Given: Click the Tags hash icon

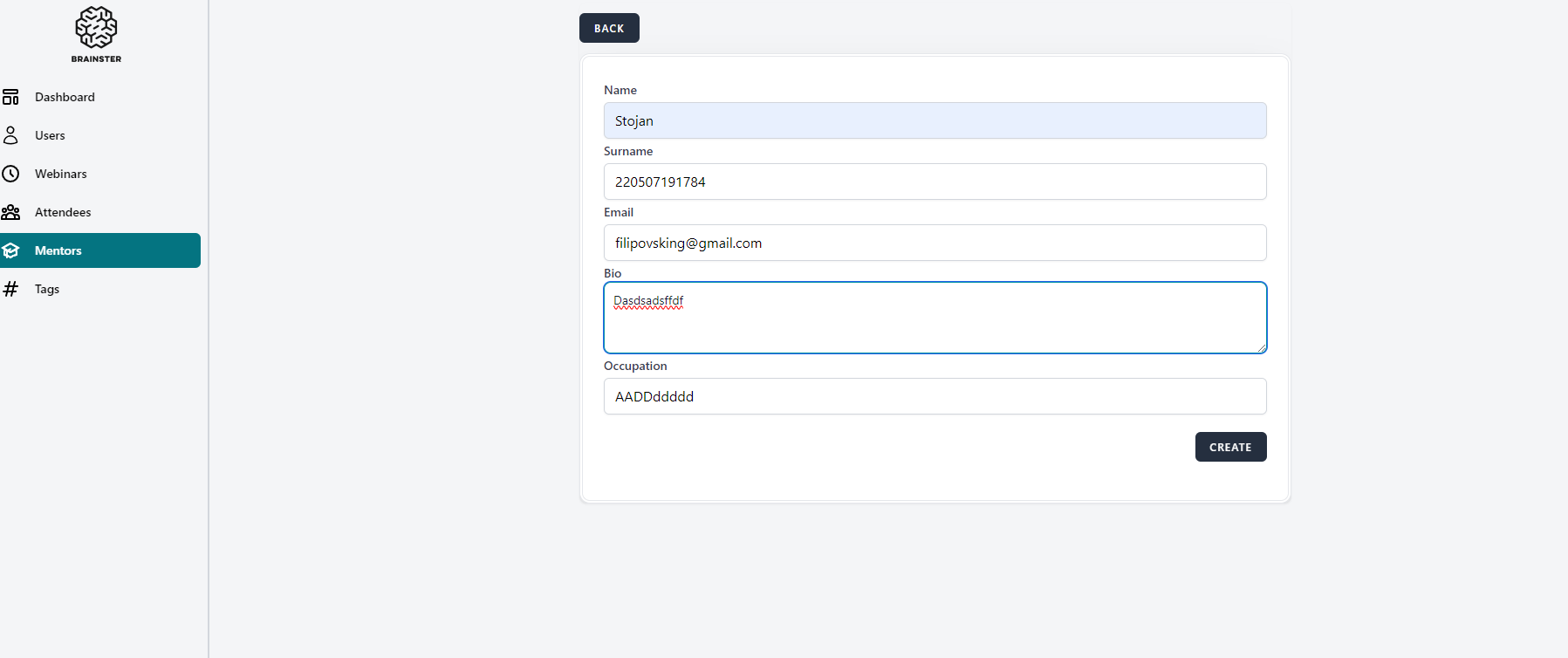Looking at the screenshot, I should coord(10,289).
